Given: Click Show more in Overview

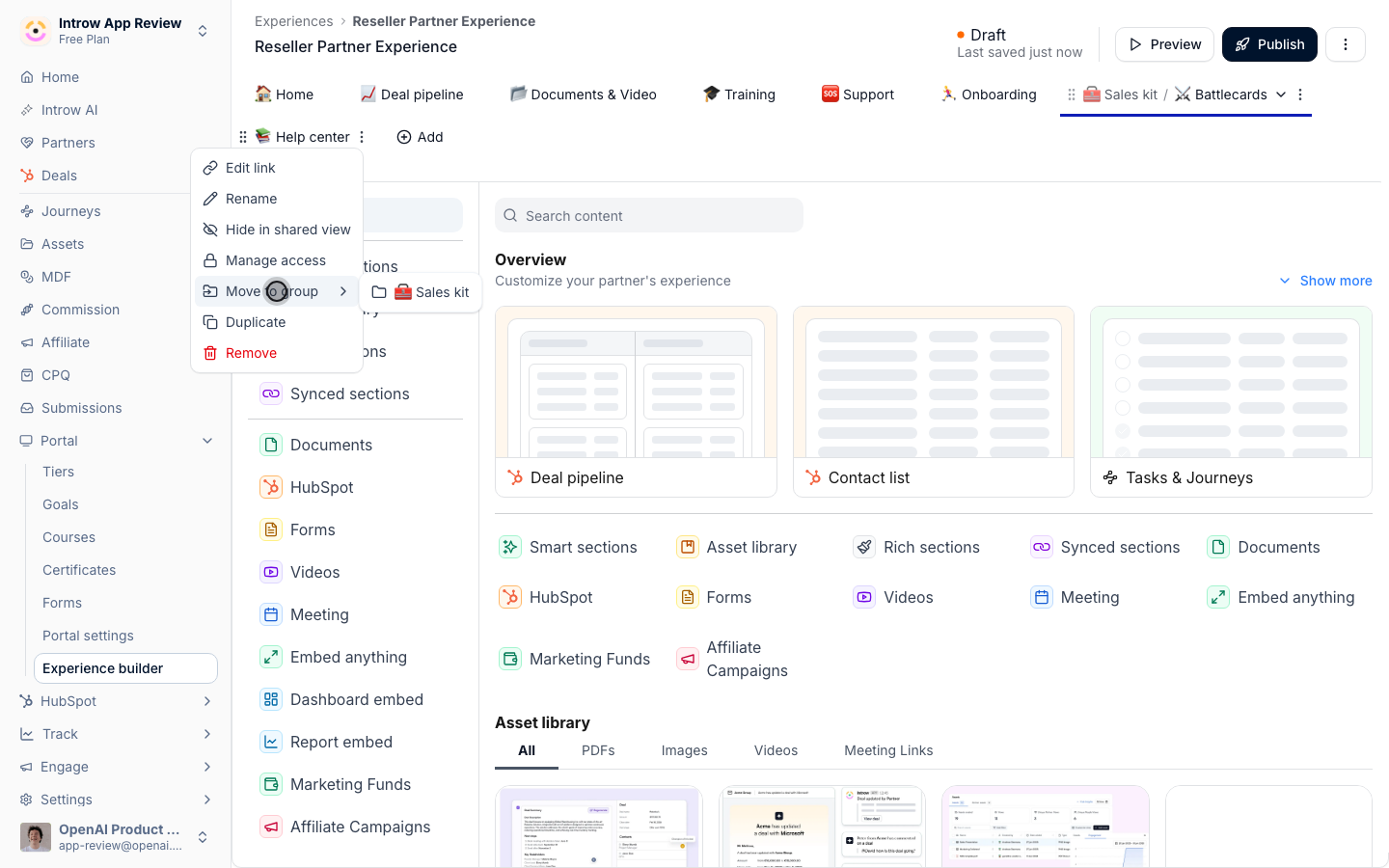Looking at the screenshot, I should [x=1325, y=281].
